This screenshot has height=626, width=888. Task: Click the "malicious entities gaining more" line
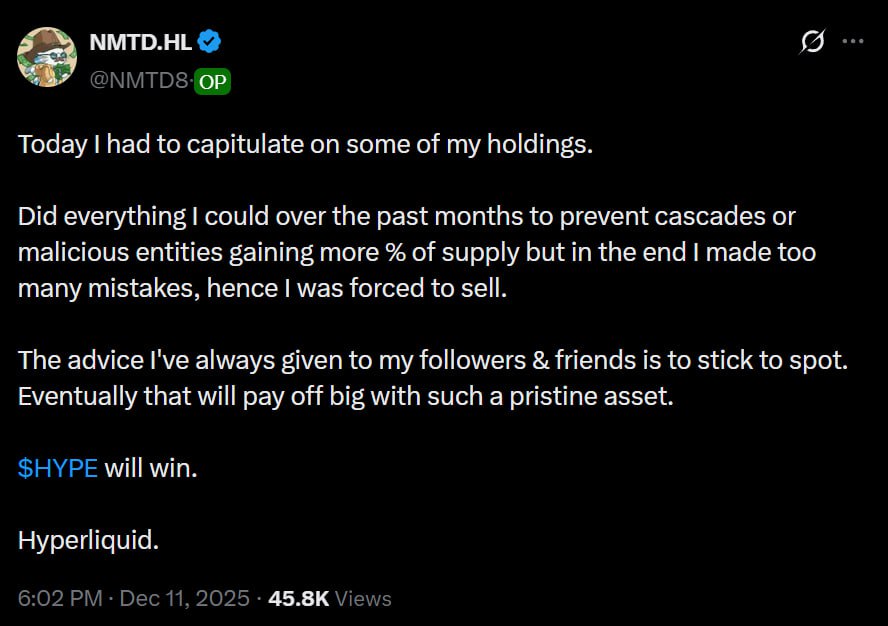(416, 252)
